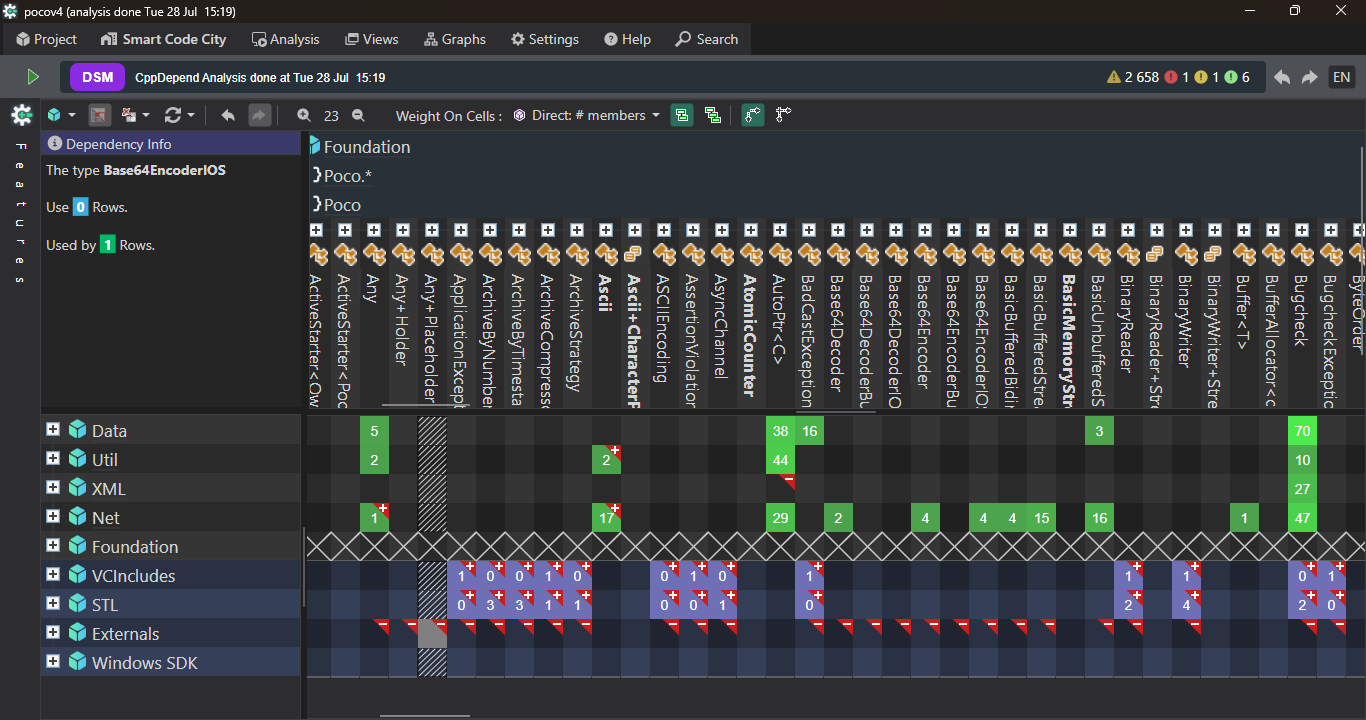This screenshot has height=720, width=1366.
Task: Open the Smart Code City menu
Action: coord(164,39)
